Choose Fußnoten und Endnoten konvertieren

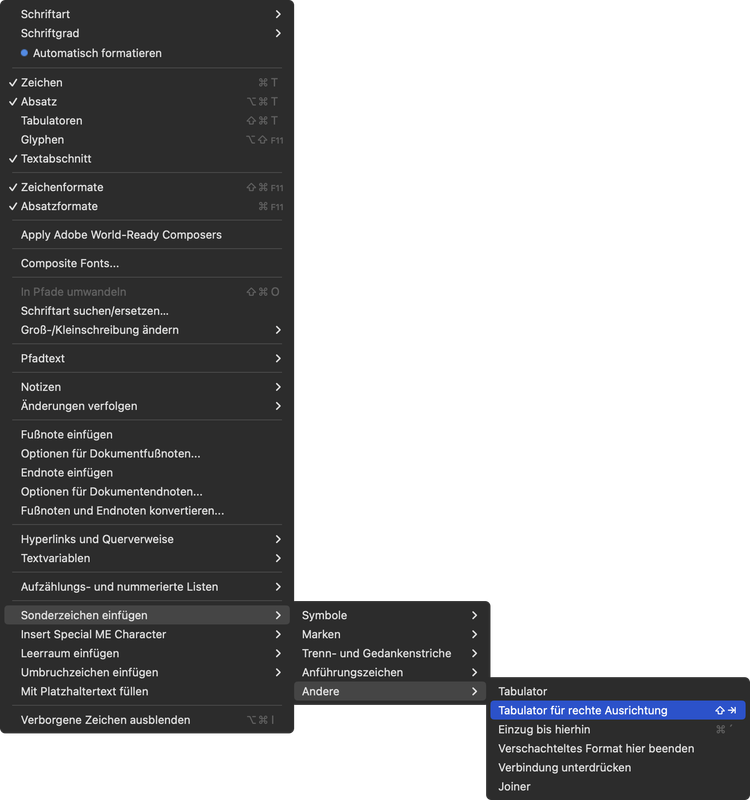(x=147, y=511)
